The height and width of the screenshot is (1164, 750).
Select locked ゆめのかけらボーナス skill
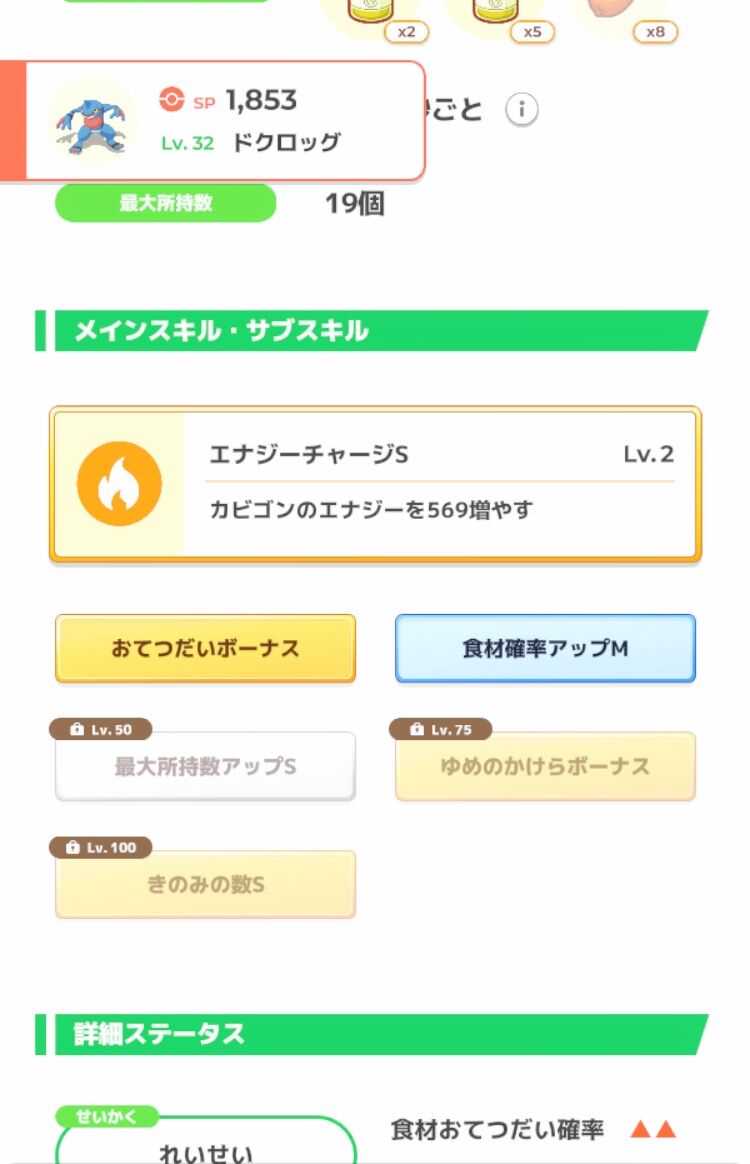(x=545, y=767)
